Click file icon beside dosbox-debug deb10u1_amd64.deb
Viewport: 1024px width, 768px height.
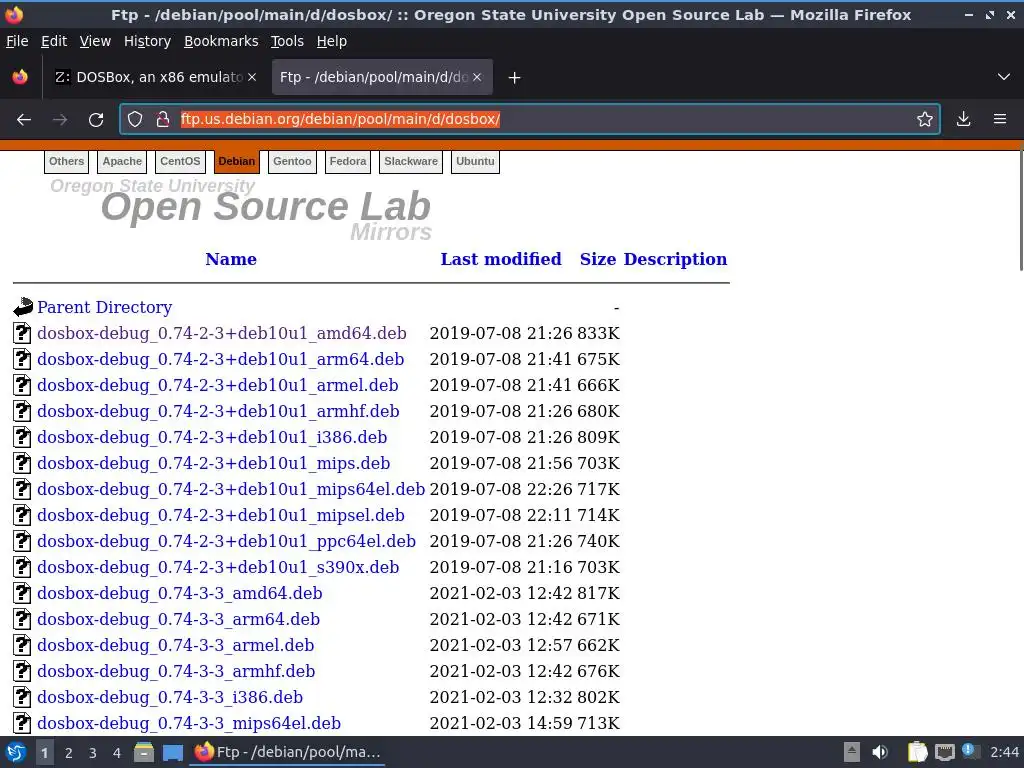(22, 333)
